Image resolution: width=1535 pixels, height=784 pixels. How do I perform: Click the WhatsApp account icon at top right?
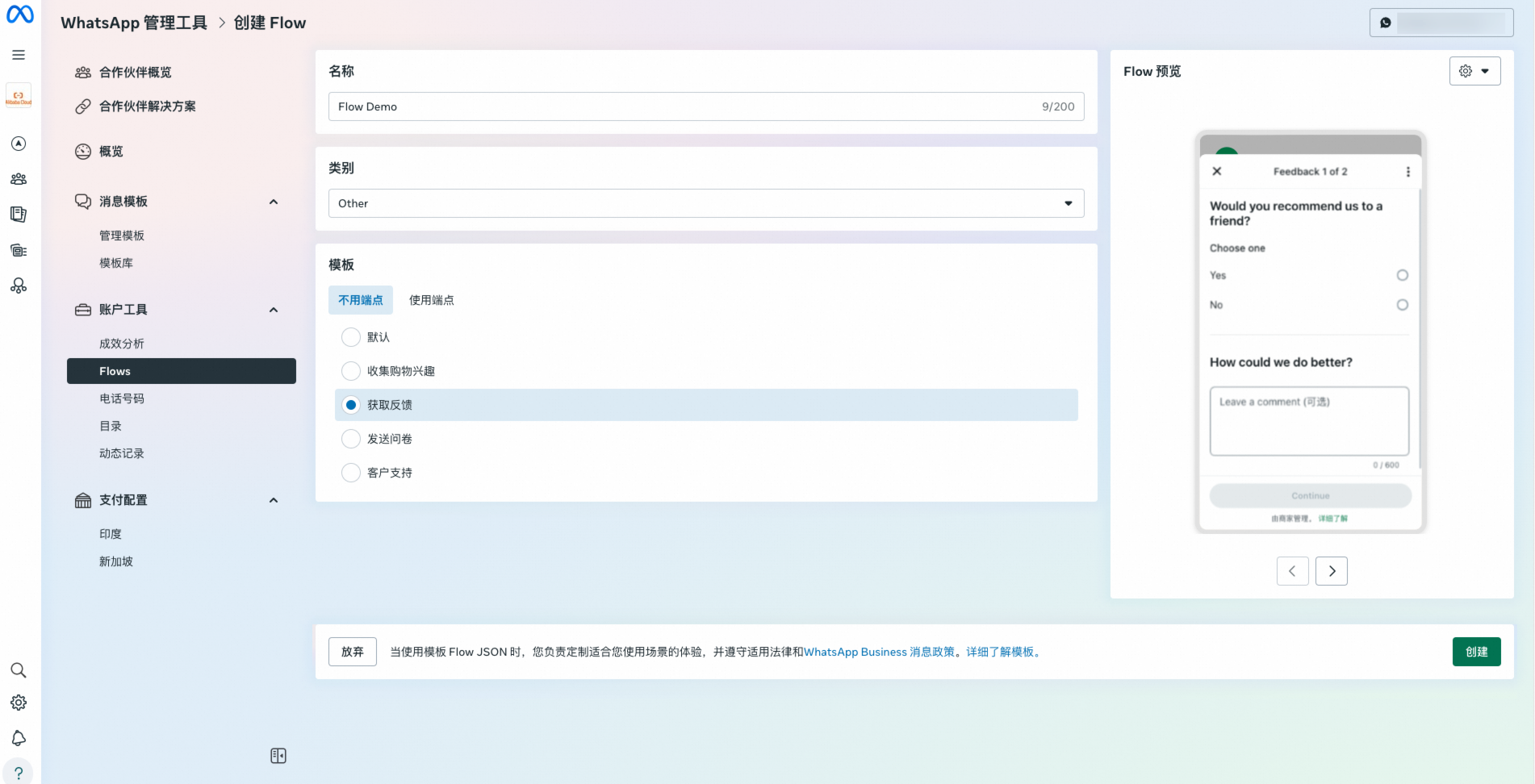click(1386, 23)
